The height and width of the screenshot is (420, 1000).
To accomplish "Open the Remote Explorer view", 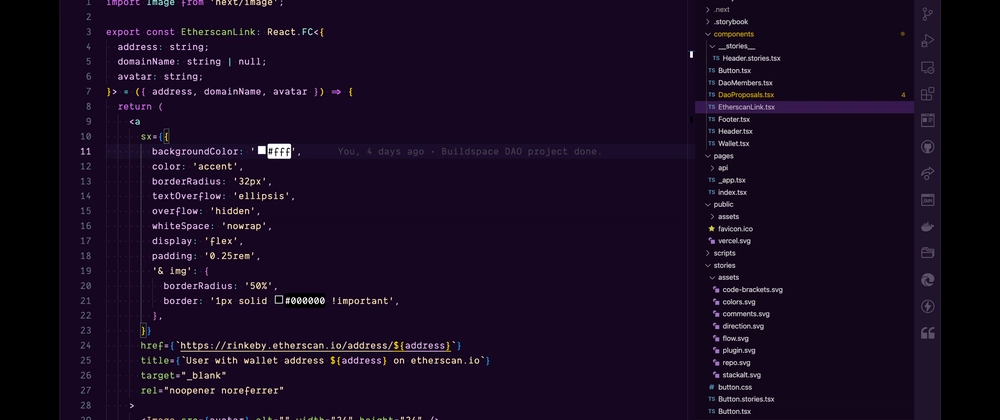I will 927,68.
